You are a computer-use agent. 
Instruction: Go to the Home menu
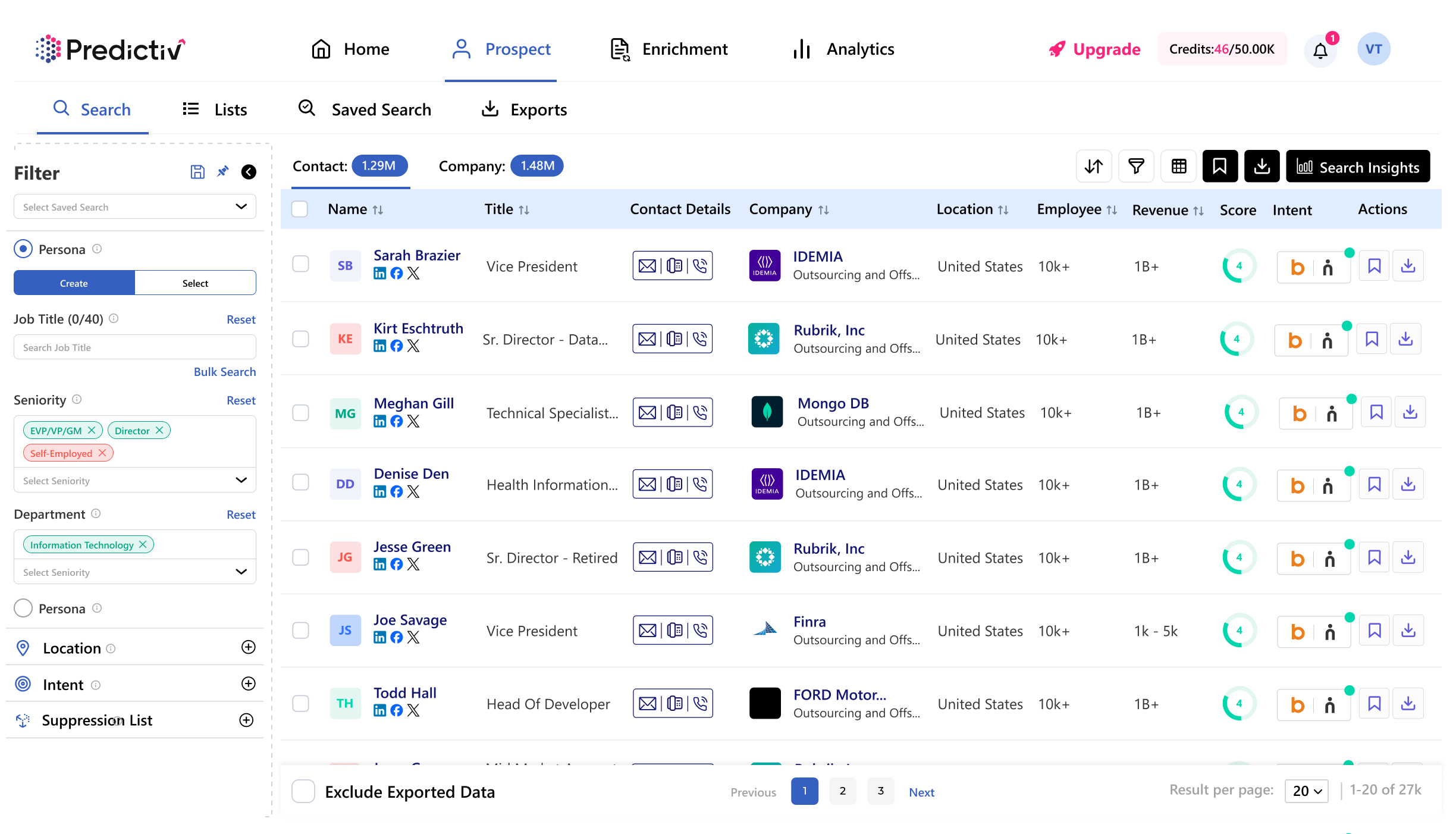350,49
